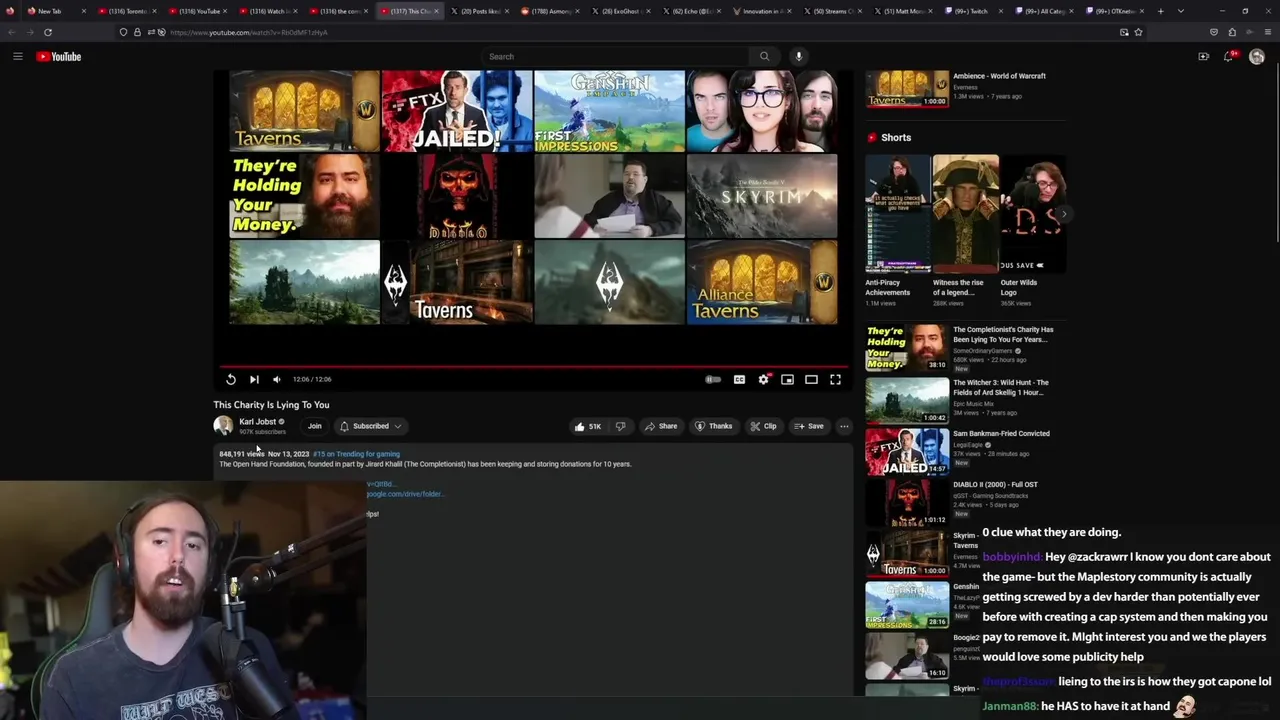
Task: Switch to the (20) Posts liked tab
Action: (x=481, y=11)
